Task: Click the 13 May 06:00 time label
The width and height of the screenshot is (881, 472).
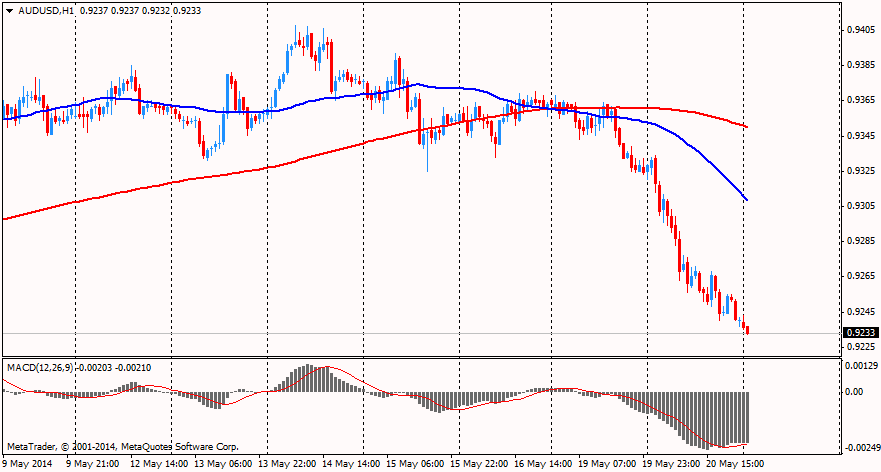Action: pos(224,464)
